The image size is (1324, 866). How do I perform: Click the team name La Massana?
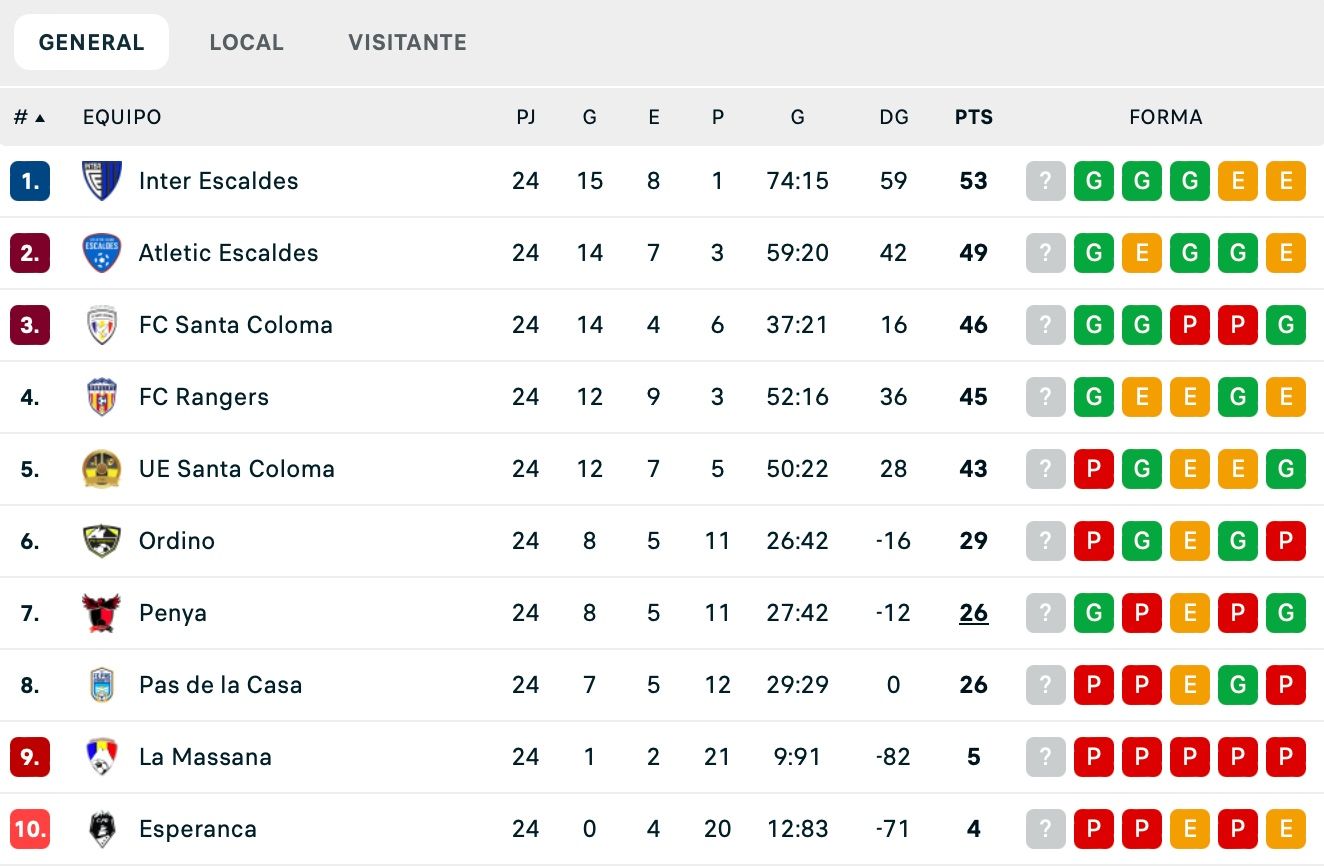pyautogui.click(x=206, y=757)
